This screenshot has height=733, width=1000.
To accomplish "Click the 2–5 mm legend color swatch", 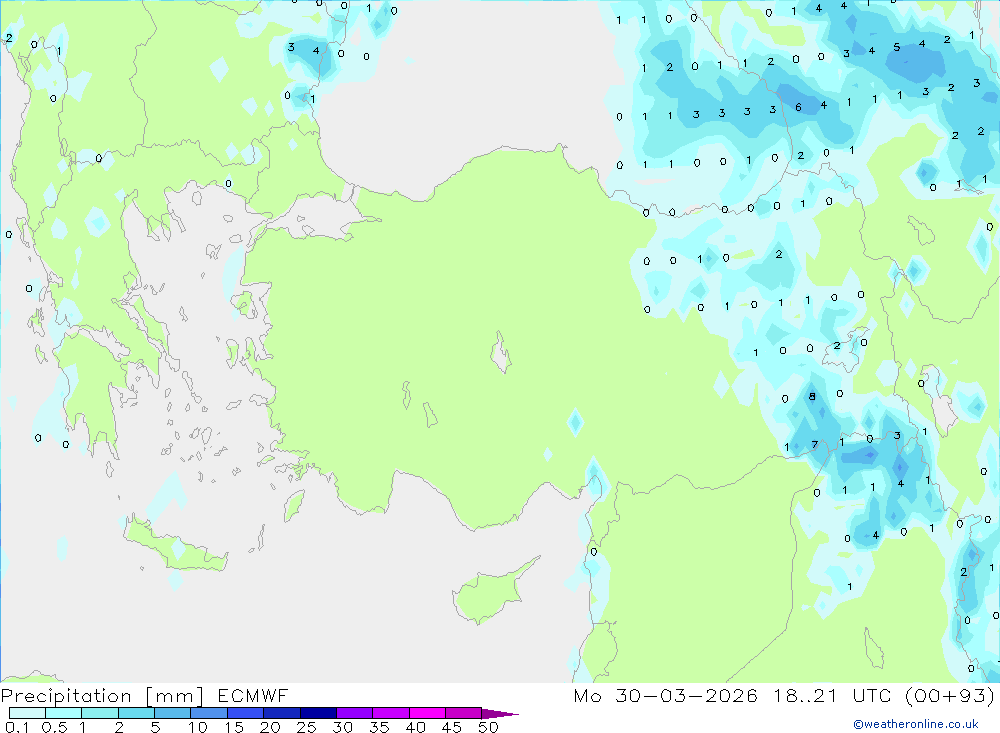I will (x=136, y=713).
